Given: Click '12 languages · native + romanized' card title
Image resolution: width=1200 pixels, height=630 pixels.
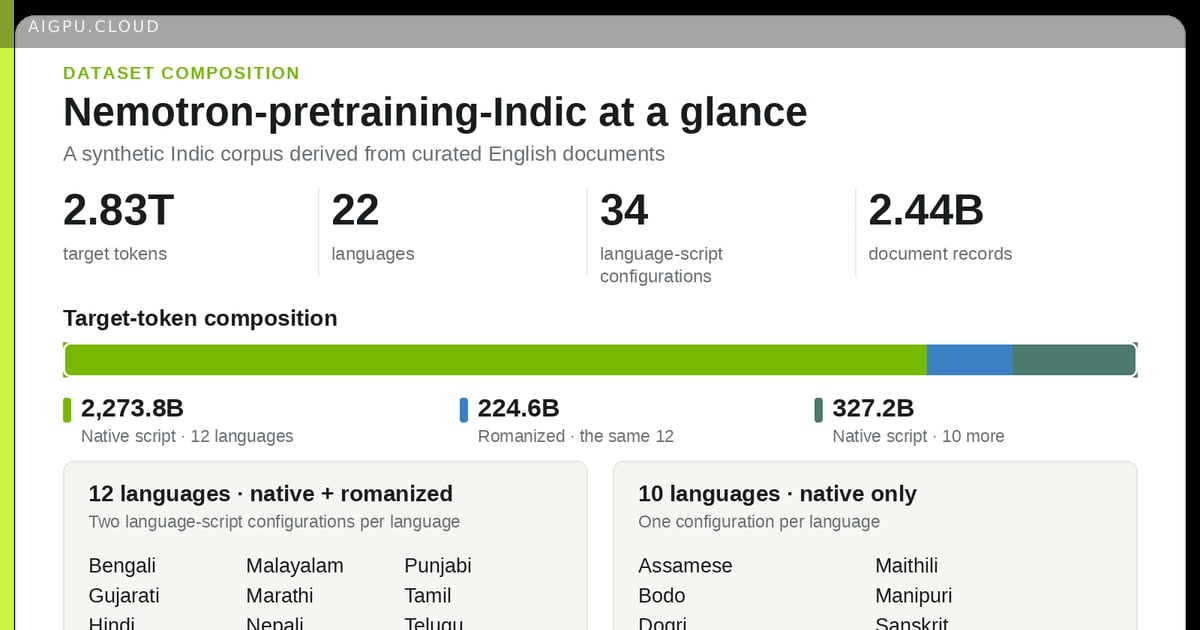Looking at the screenshot, I should (x=271, y=494).
